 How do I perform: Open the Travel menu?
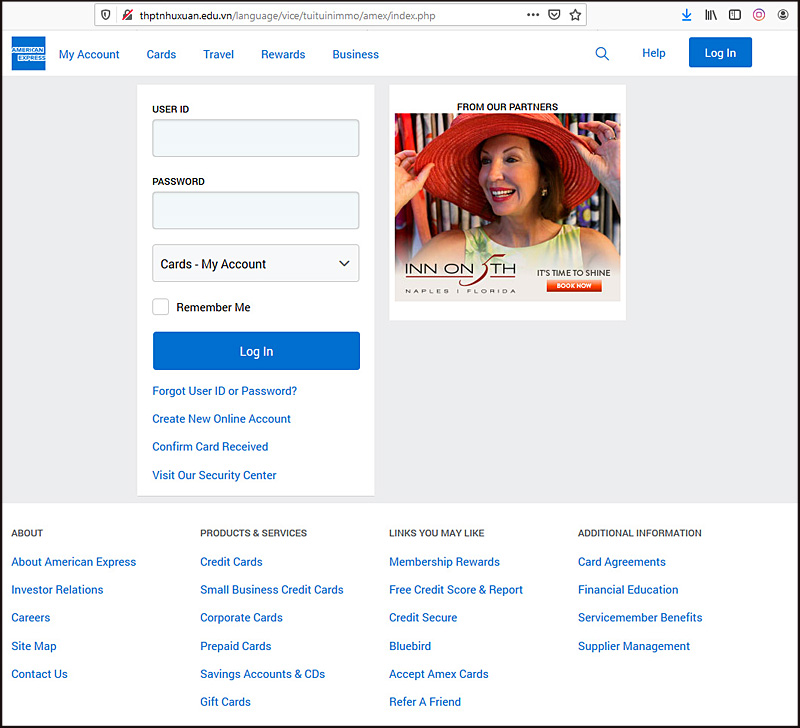tap(218, 54)
